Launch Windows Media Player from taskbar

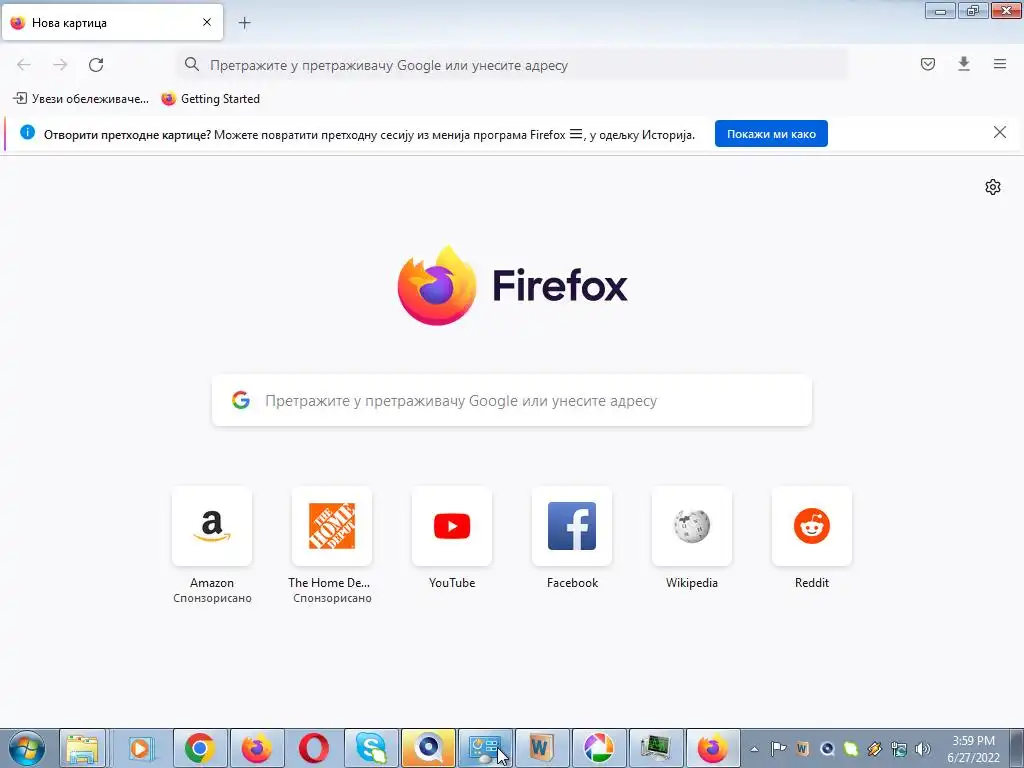[x=140, y=748]
